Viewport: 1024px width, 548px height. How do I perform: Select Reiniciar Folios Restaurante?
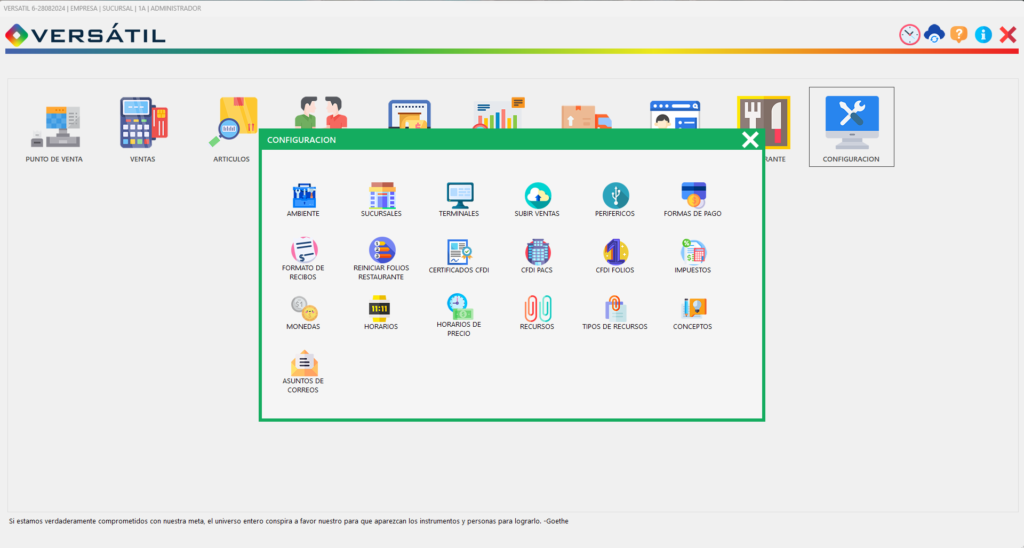[381, 259]
